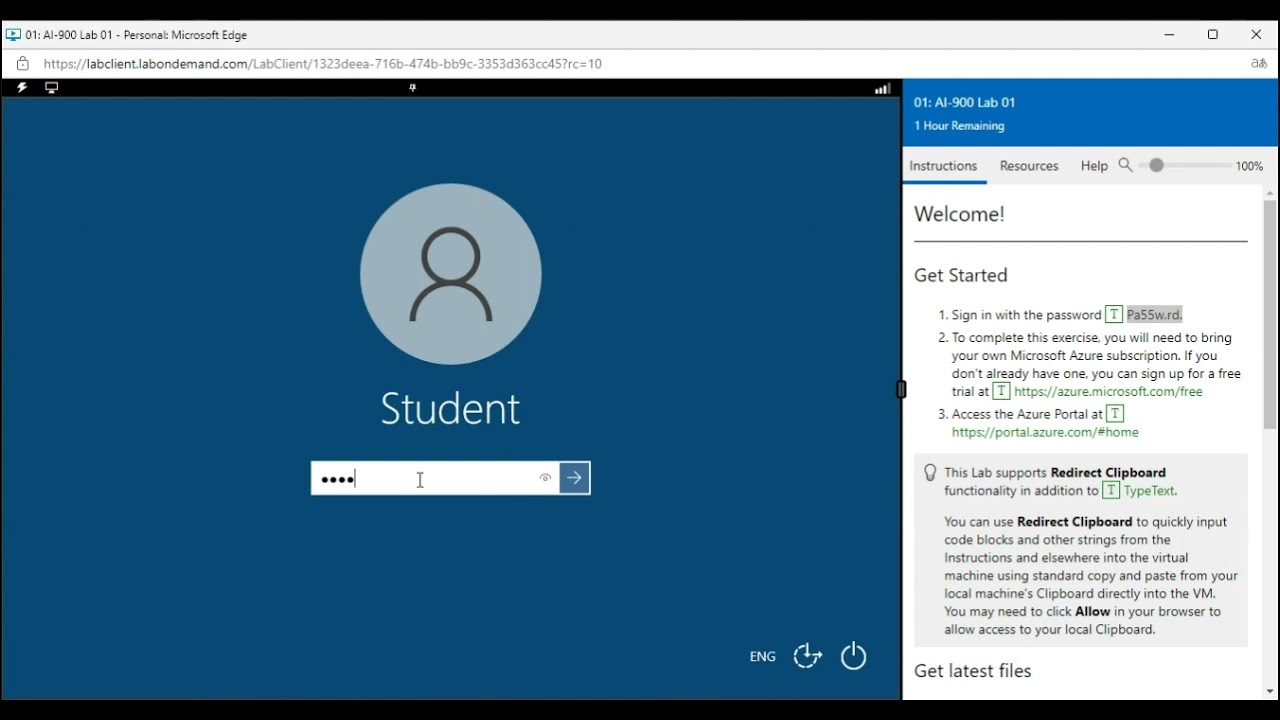Viewport: 1280px width, 720px height.
Task: Click TypeText icon before azure.microsoft.com/free
Action: click(x=1001, y=391)
